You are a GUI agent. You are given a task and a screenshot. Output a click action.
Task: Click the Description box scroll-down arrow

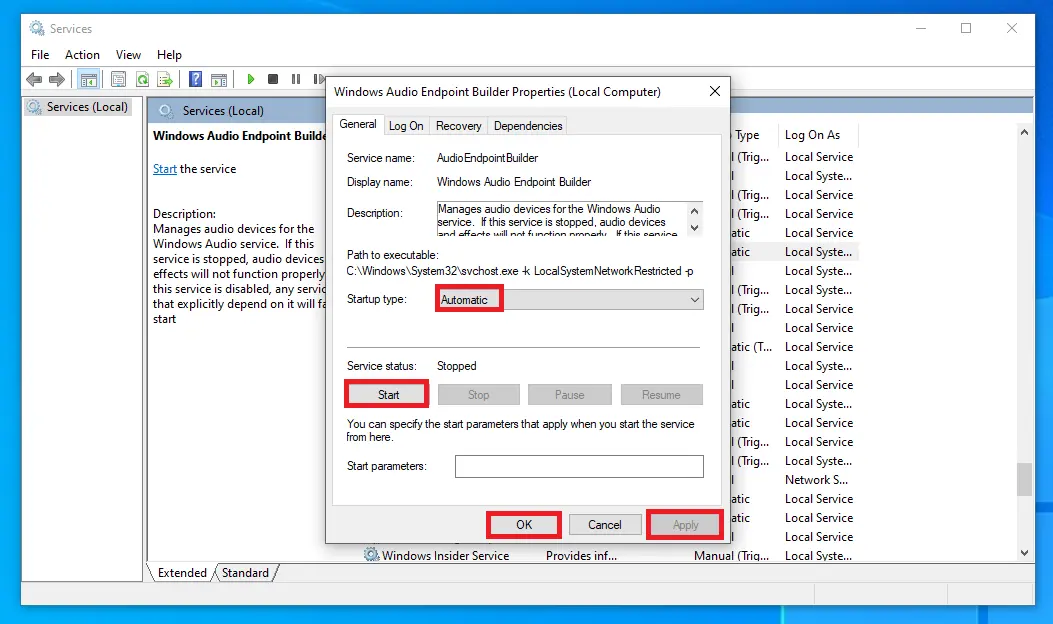click(x=694, y=228)
